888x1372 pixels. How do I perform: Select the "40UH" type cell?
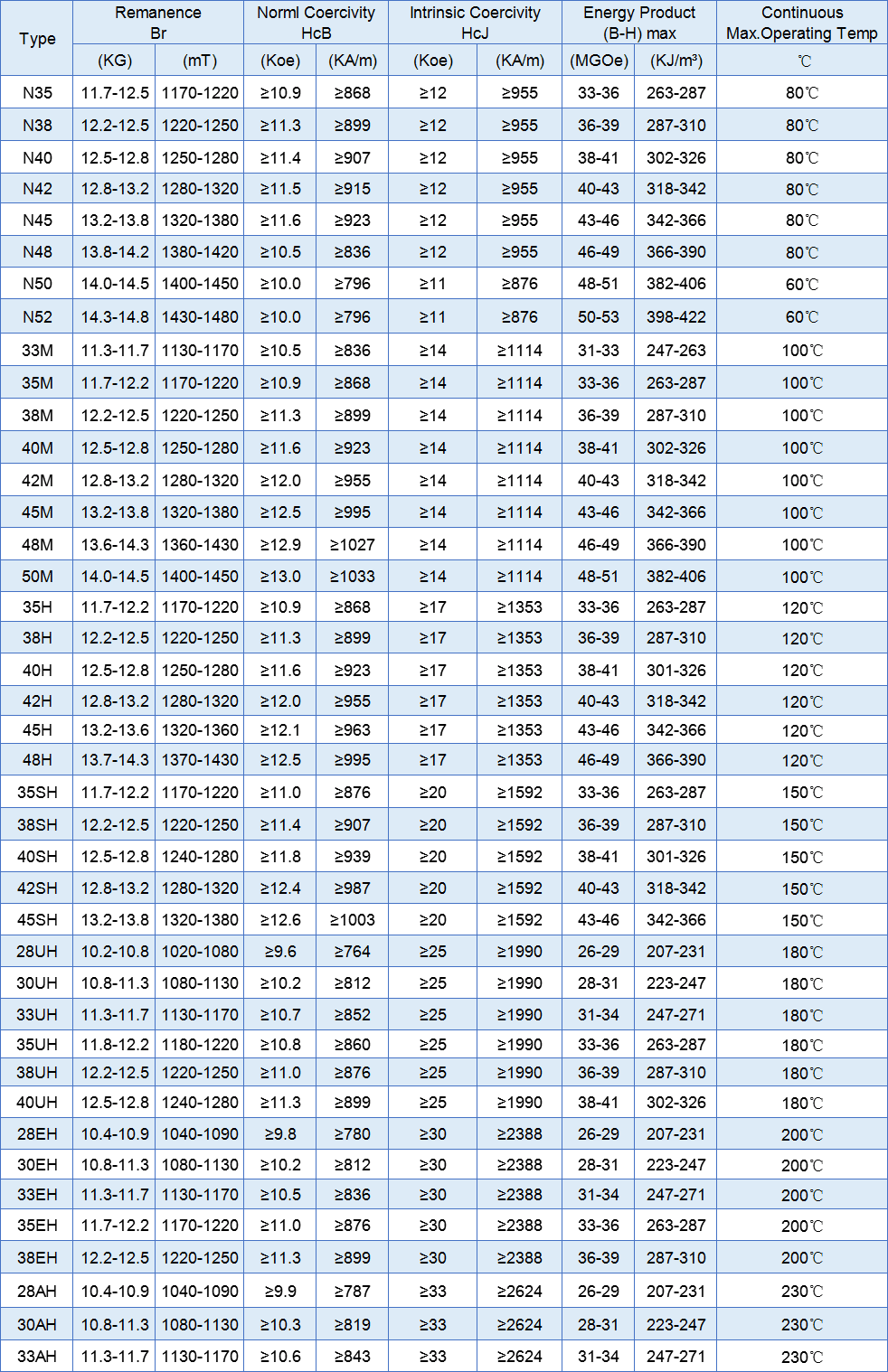[37, 1102]
